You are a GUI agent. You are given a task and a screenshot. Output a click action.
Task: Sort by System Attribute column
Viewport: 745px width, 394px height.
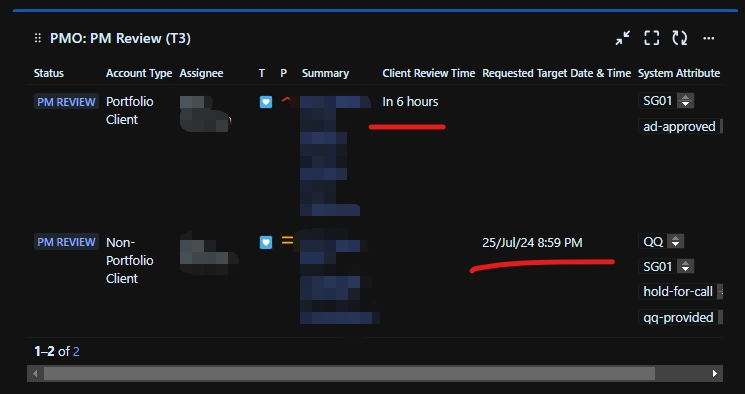[x=679, y=73]
